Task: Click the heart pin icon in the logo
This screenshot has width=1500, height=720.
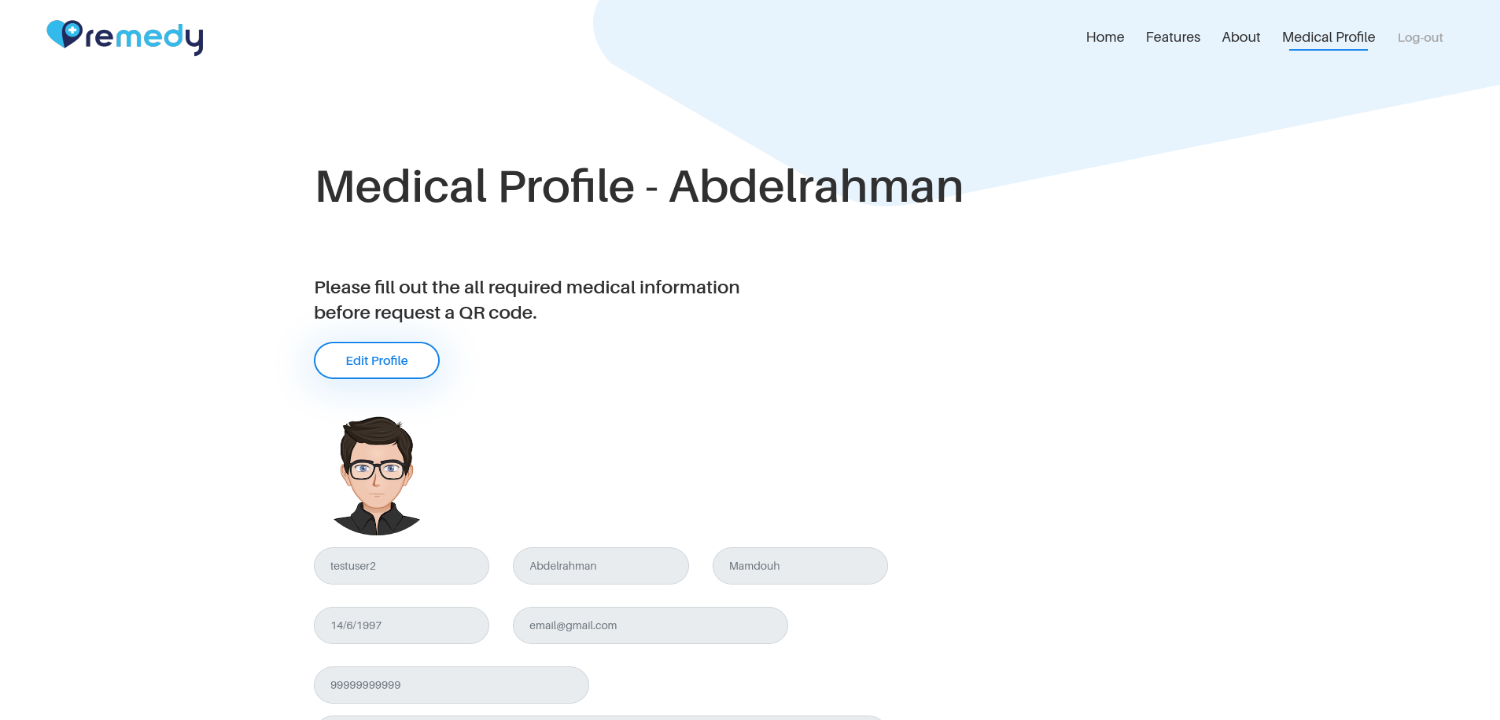Action: coord(65,34)
